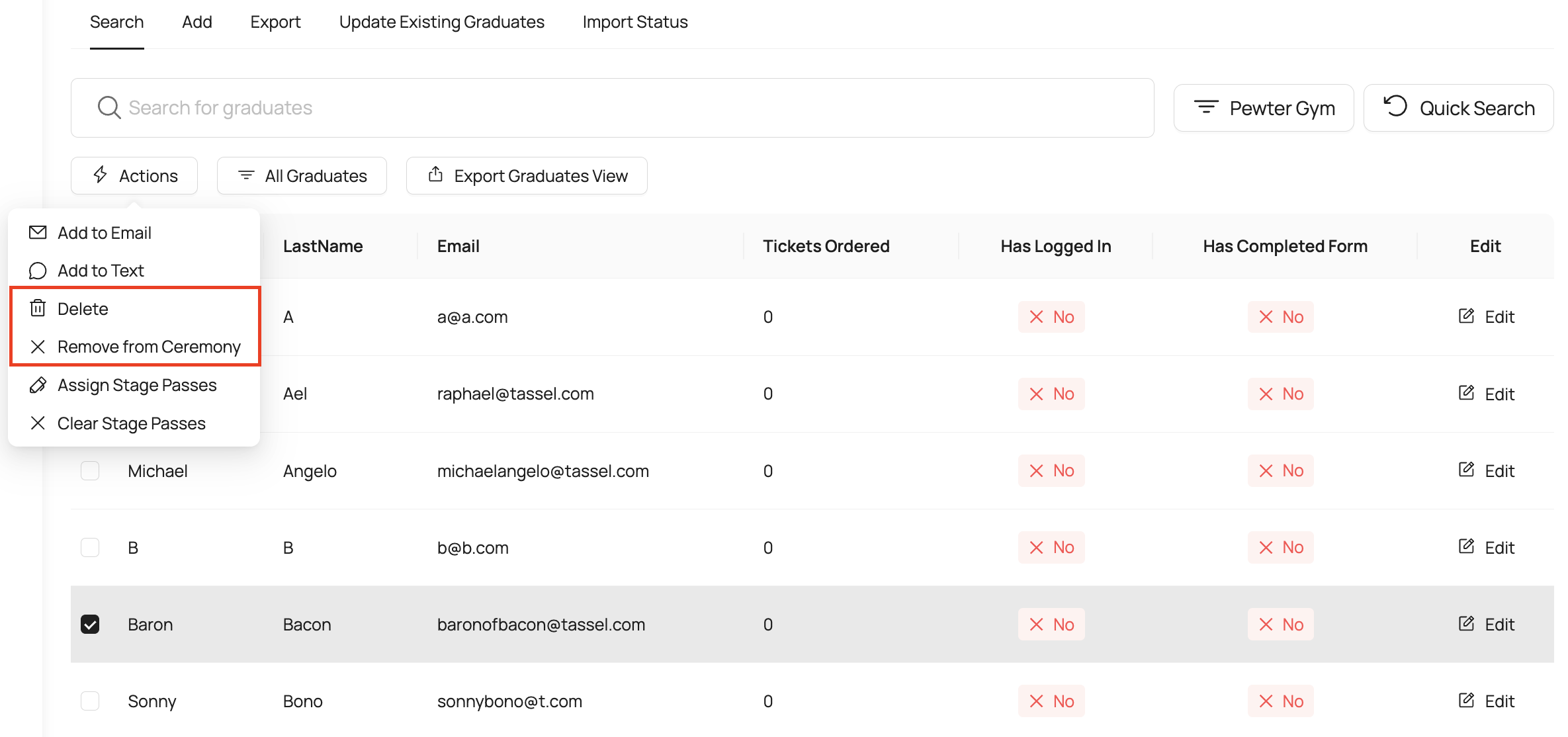Select the Sonny Bono row checkbox
Image resolution: width=1568 pixels, height=737 pixels.
pyautogui.click(x=90, y=701)
